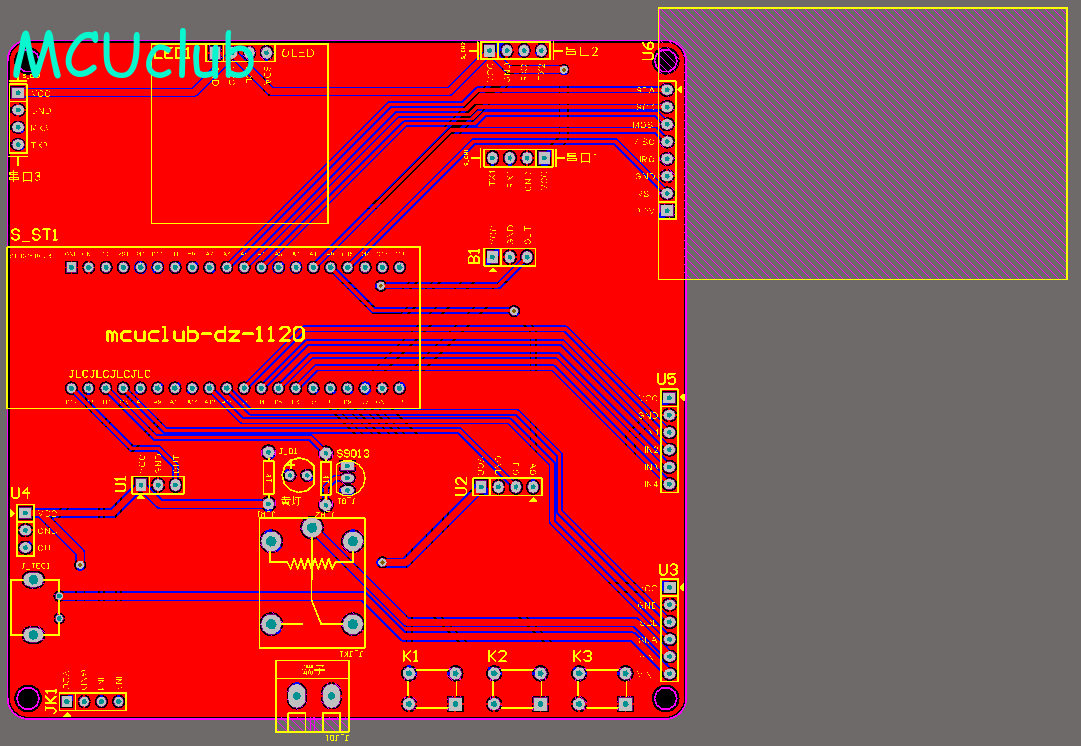
Task: Click the via below U4 header
Action: [x=80, y=565]
